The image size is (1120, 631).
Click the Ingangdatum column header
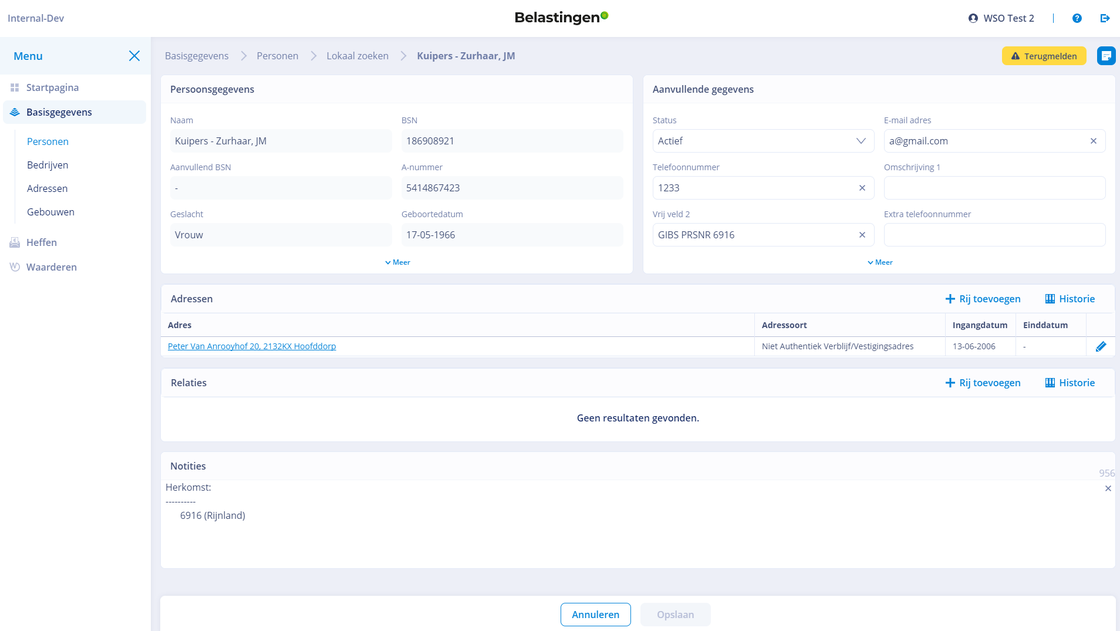[979, 325]
